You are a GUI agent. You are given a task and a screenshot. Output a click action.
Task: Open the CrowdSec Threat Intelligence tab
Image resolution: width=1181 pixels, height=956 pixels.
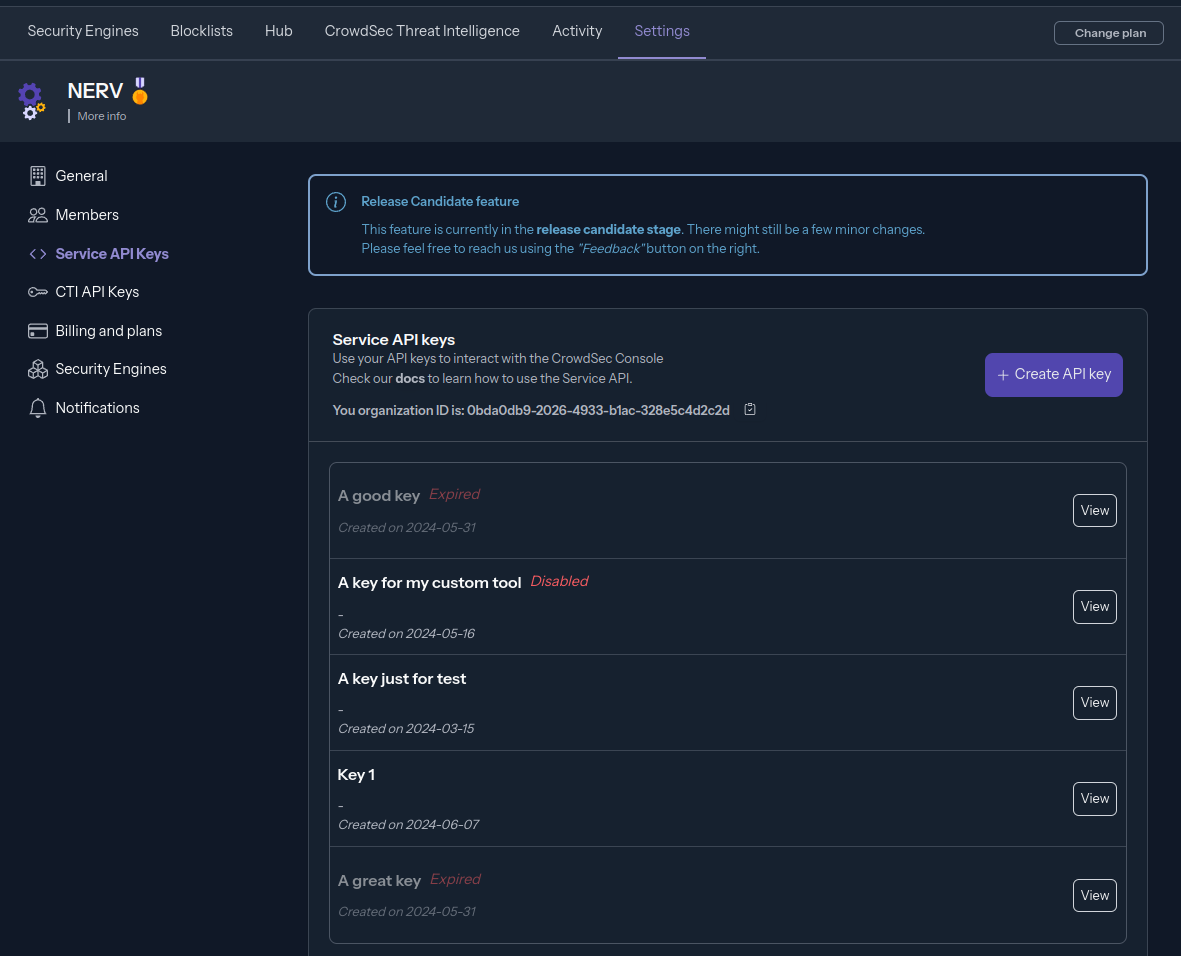pos(422,31)
